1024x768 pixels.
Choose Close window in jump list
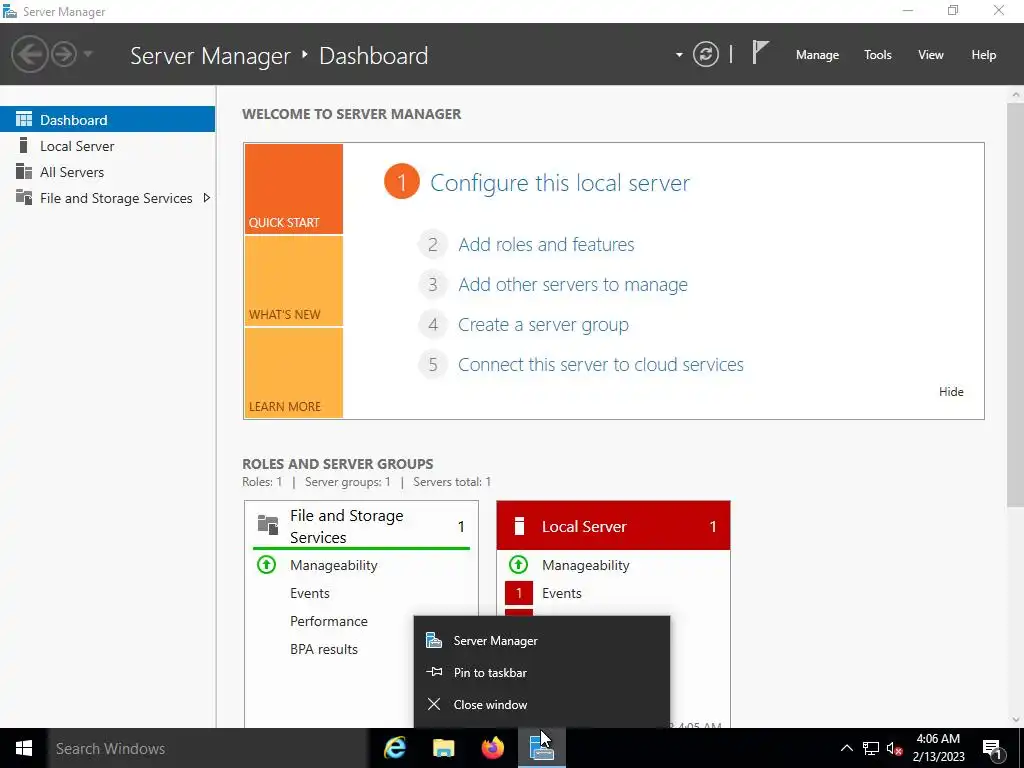click(542, 705)
